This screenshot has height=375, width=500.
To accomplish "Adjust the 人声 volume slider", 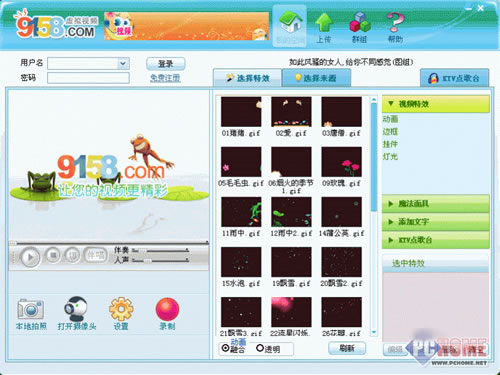I will pos(160,260).
